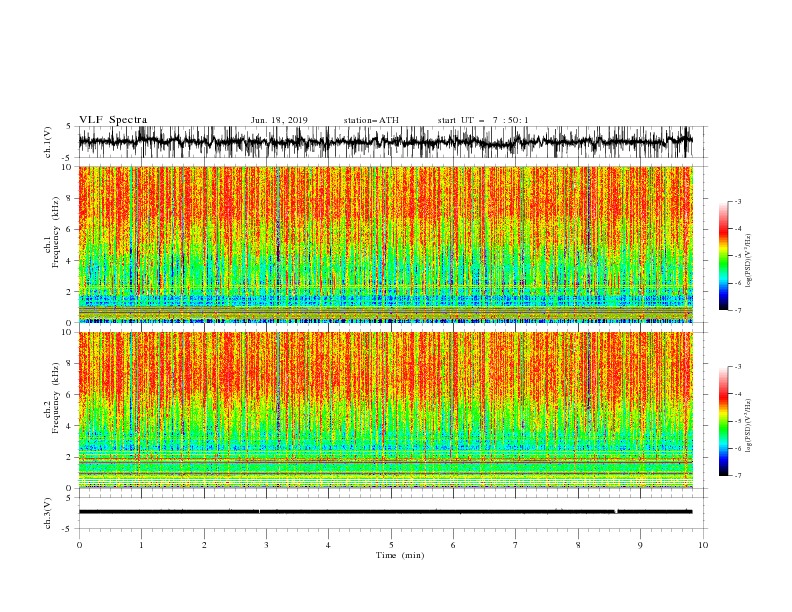Click the ch.2 spectrogram color scale bar

coord(723,421)
